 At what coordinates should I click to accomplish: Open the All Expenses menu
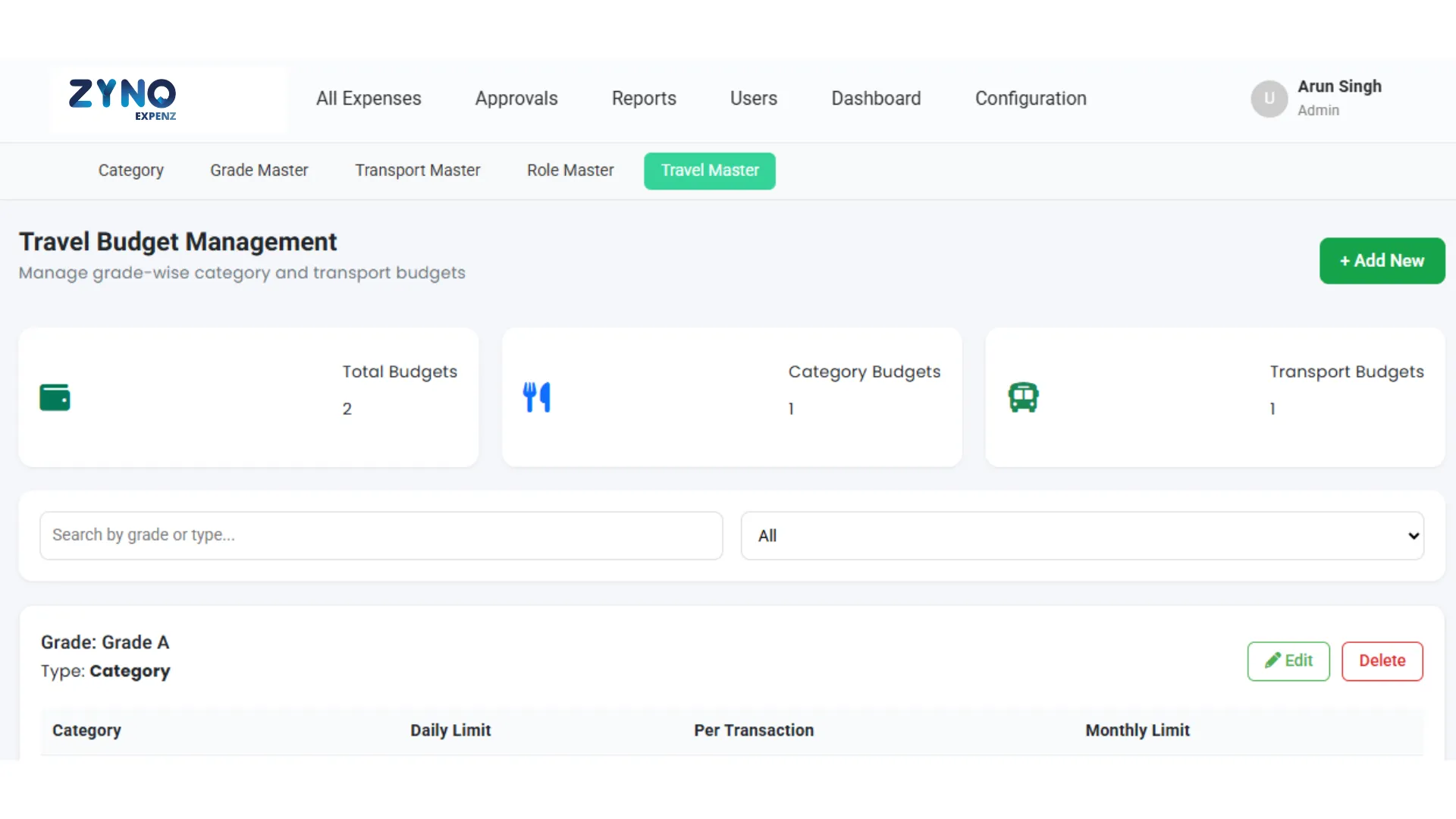coord(369,99)
